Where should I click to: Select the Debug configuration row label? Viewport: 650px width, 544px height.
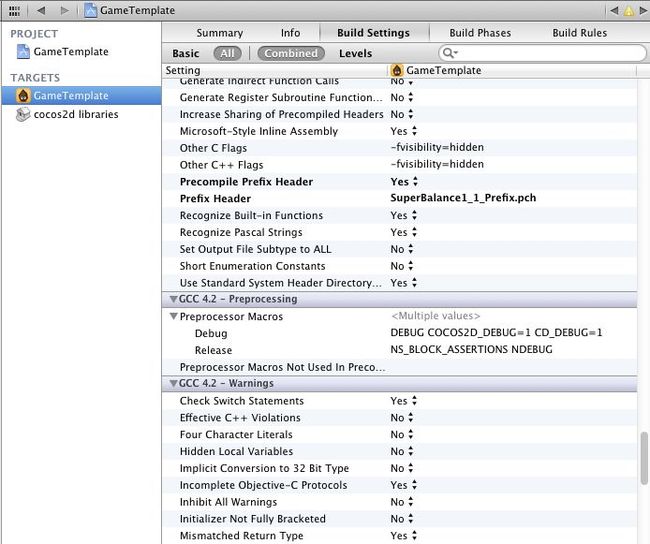[x=211, y=333]
